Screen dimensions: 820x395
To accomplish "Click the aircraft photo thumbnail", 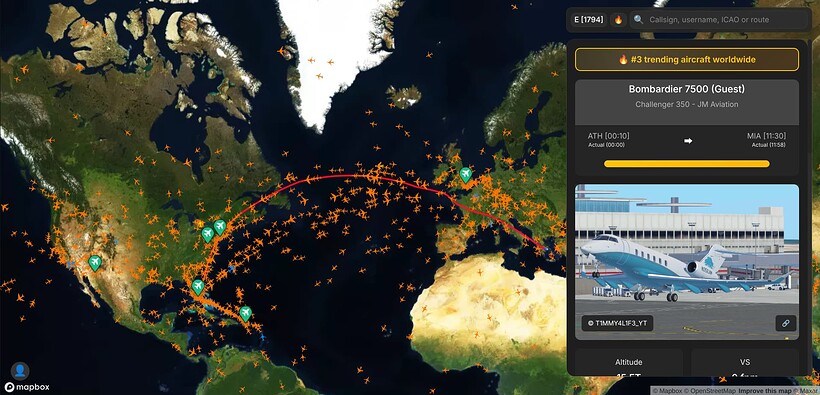I will pos(687,262).
